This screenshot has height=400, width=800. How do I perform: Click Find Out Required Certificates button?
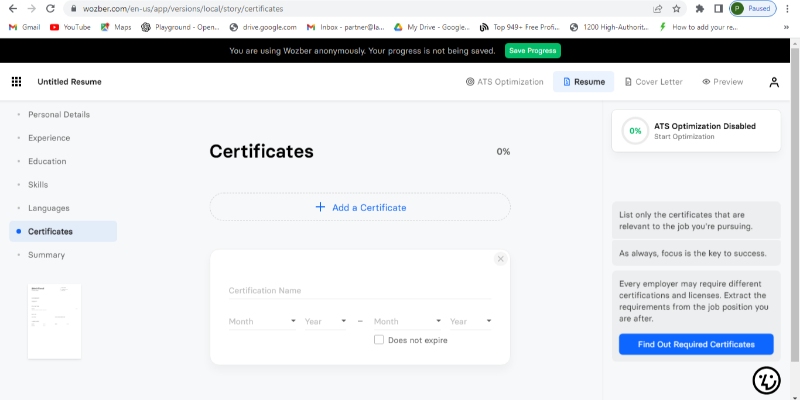[x=695, y=344]
